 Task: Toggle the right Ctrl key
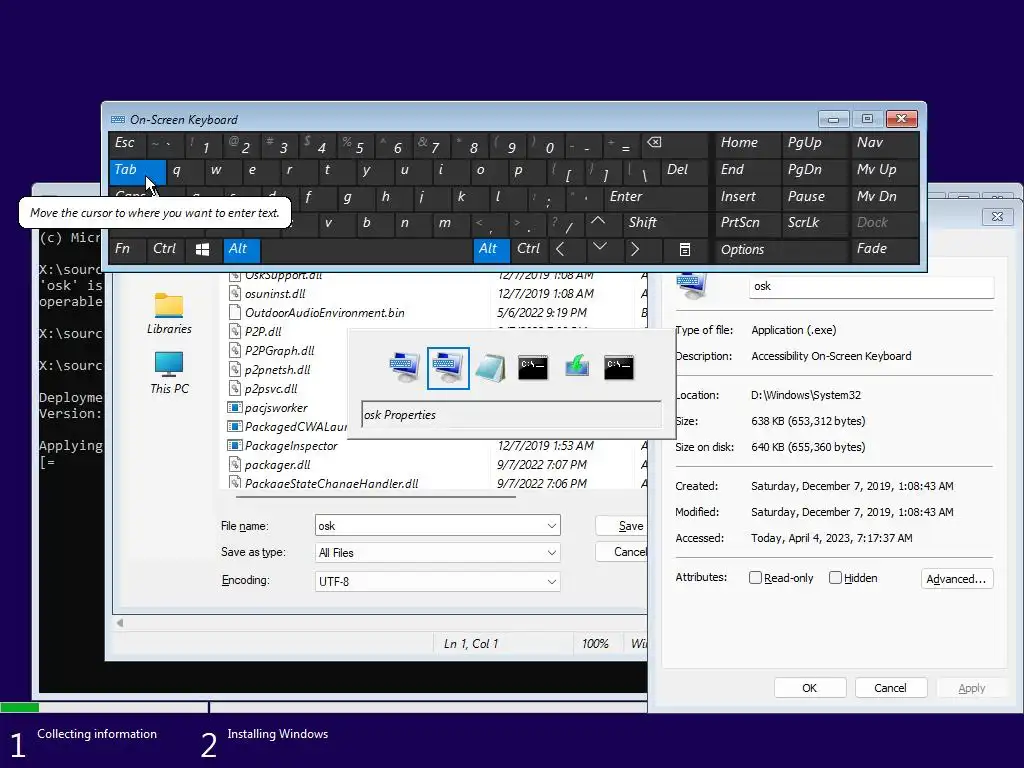point(529,249)
